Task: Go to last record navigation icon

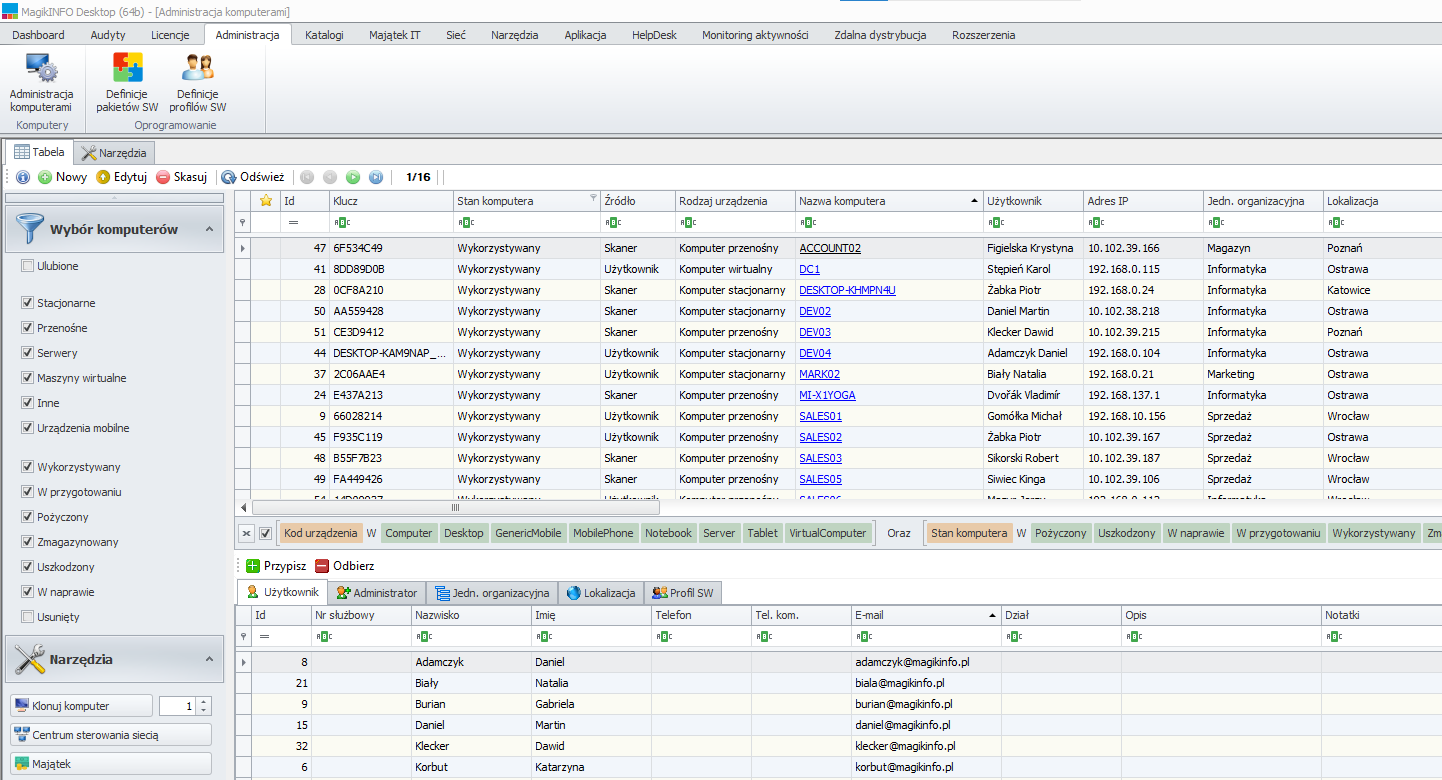Action: click(376, 177)
